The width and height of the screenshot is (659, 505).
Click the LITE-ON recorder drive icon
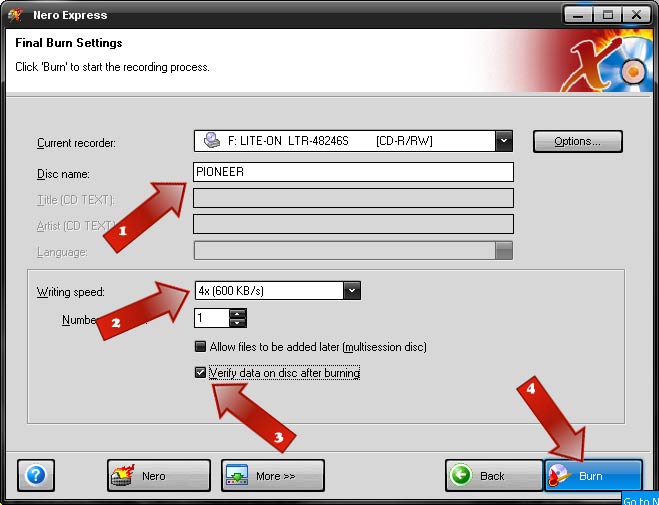coord(212,140)
